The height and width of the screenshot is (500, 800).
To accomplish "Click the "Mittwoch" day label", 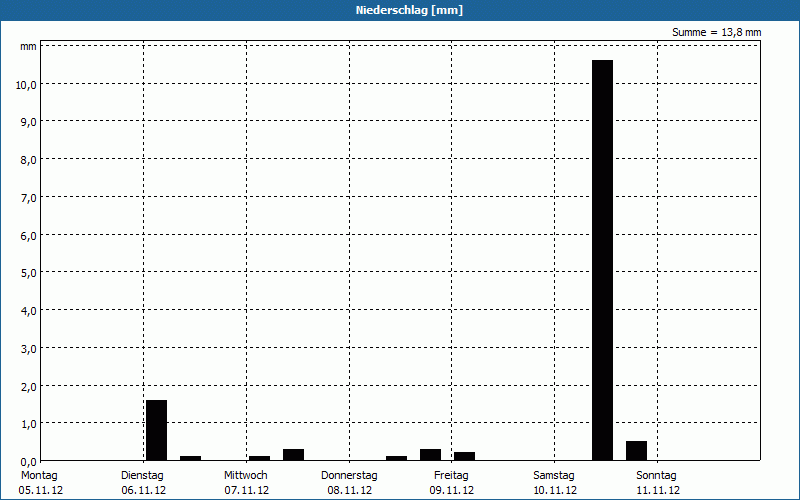I will coord(245,476).
